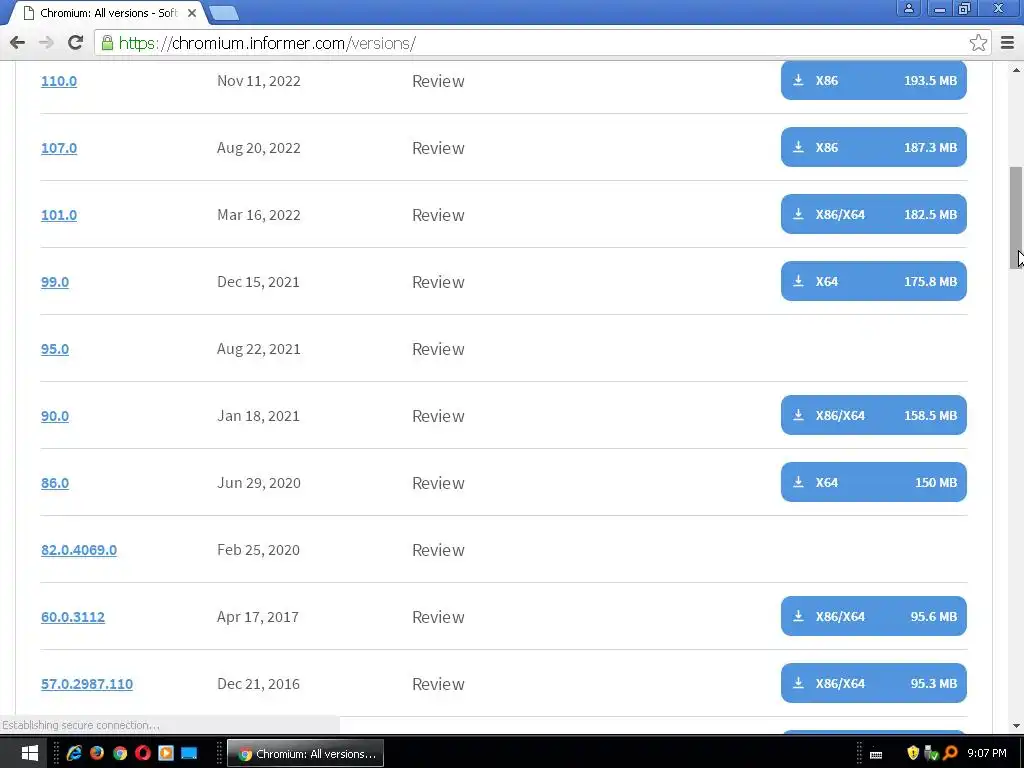This screenshot has height=768, width=1024.
Task: Launch Firefox from the taskbar
Action: click(x=97, y=753)
